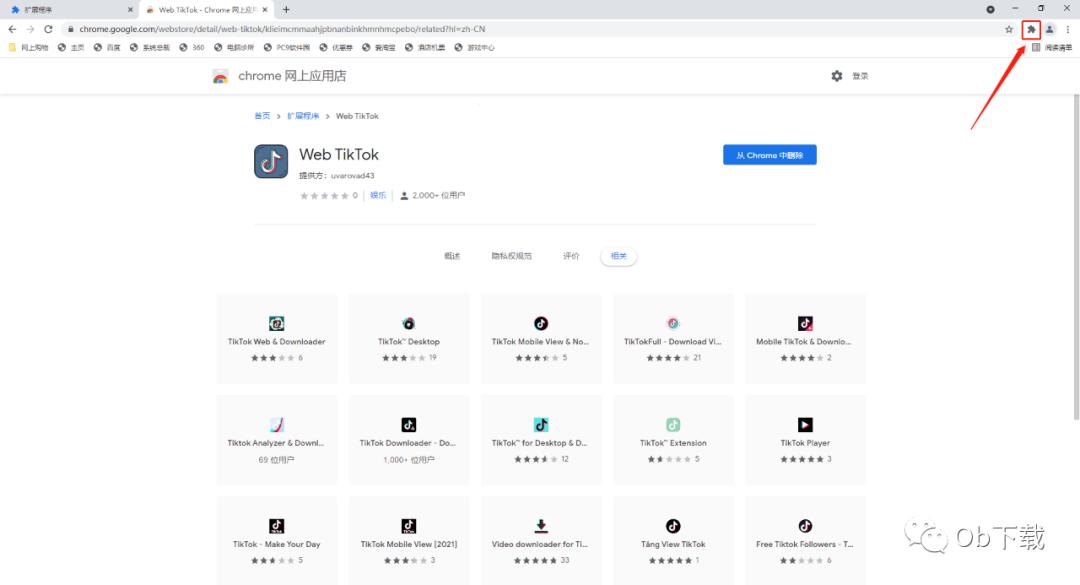Viewport: 1080px width, 585px height.
Task: Click the chrome 网上应用店 logo icon
Action: coord(220,75)
